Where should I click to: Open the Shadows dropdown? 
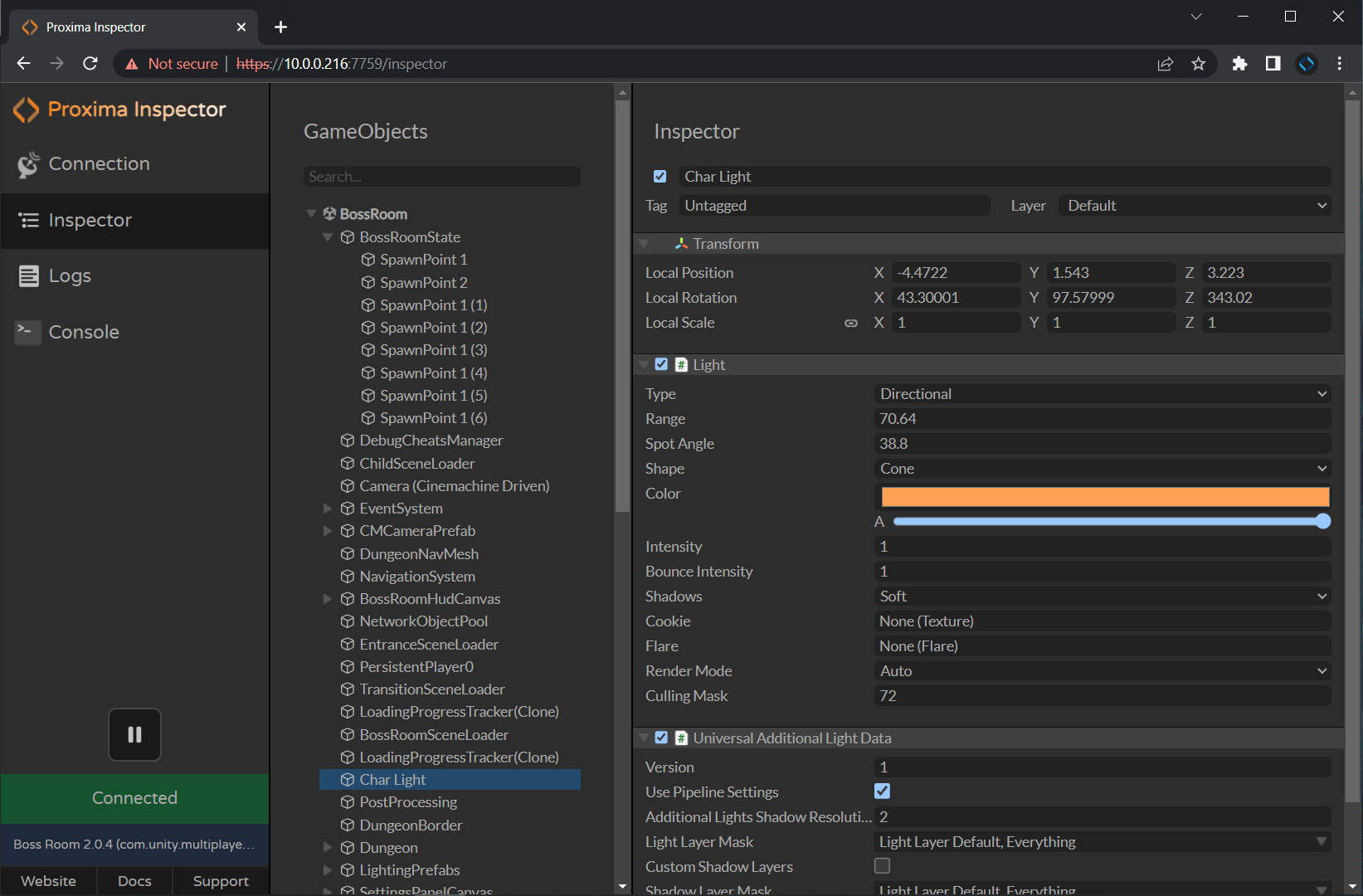(x=1102, y=596)
